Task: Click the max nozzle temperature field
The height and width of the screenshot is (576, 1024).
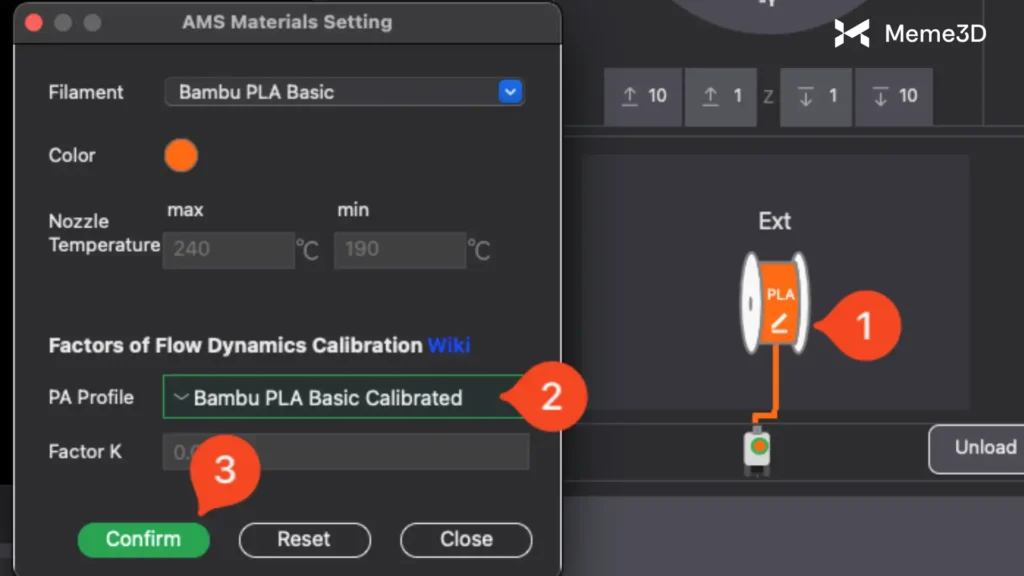Action: point(228,249)
